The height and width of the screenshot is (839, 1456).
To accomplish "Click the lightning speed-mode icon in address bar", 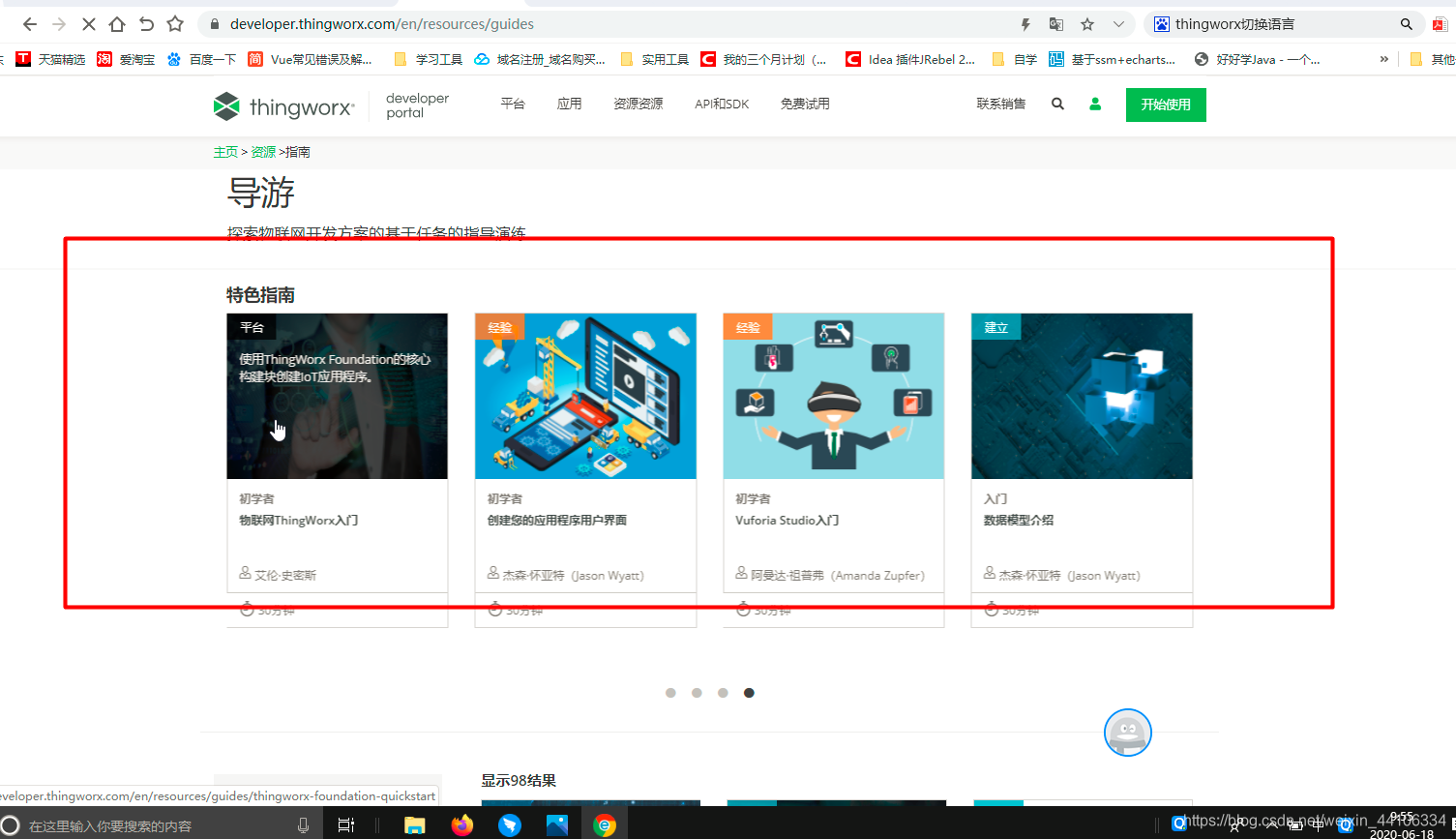I will pos(1026,24).
